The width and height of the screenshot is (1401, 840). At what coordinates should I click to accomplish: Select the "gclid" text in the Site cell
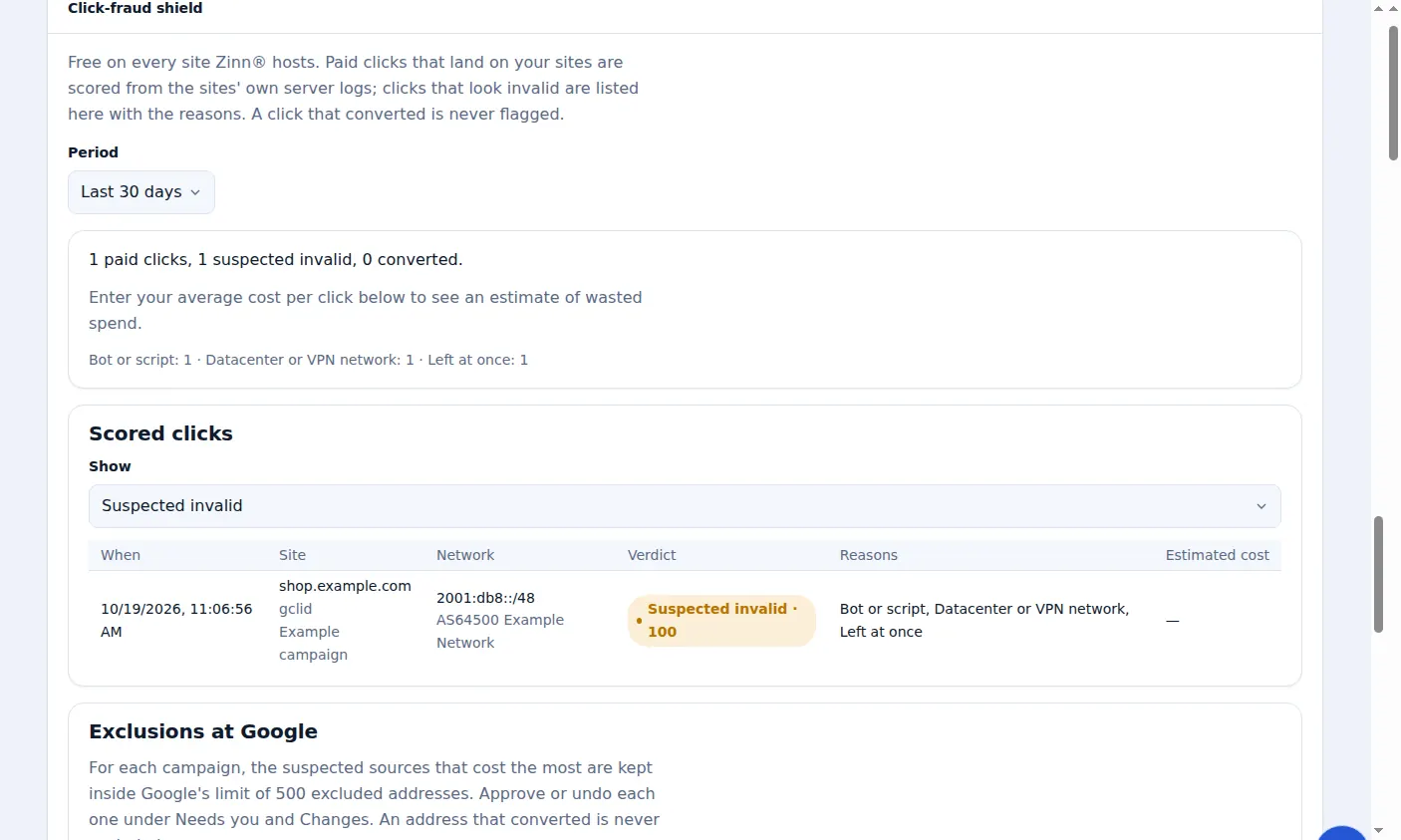coord(295,609)
